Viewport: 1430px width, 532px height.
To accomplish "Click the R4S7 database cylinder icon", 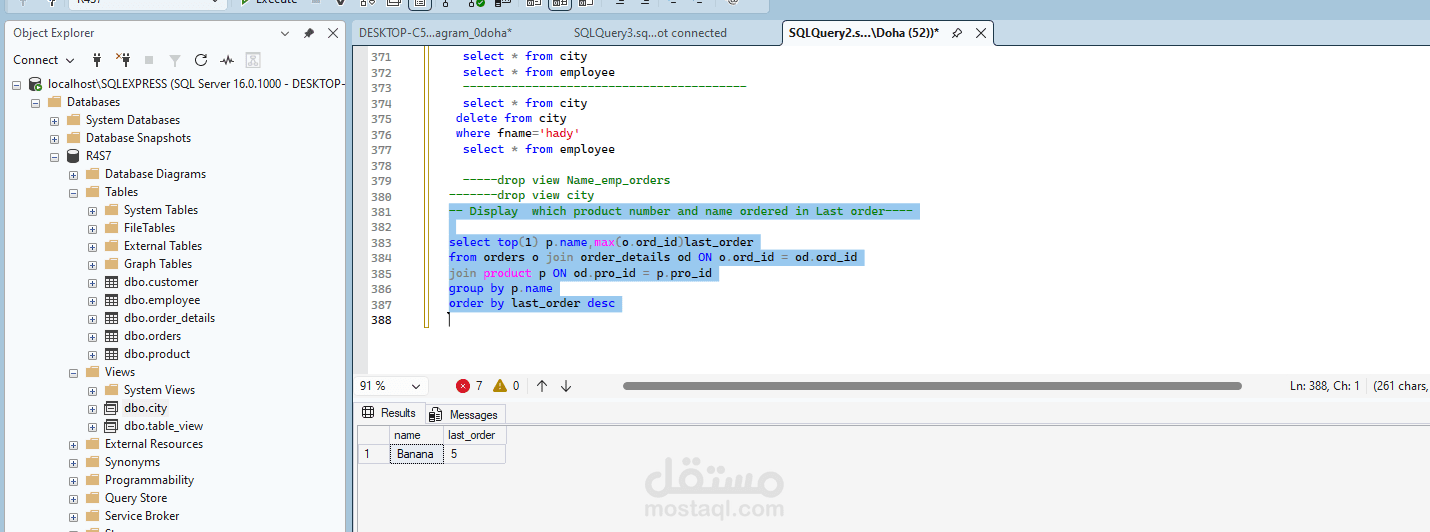I will [73, 156].
